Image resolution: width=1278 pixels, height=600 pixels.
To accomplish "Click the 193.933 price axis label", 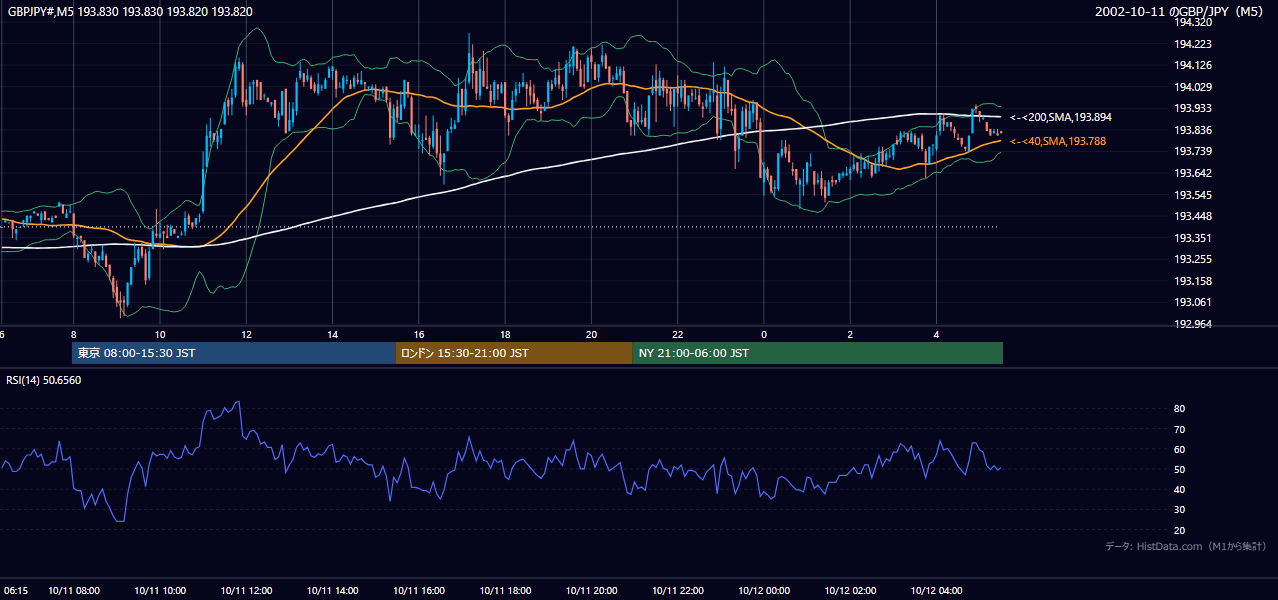I will [x=1193, y=108].
